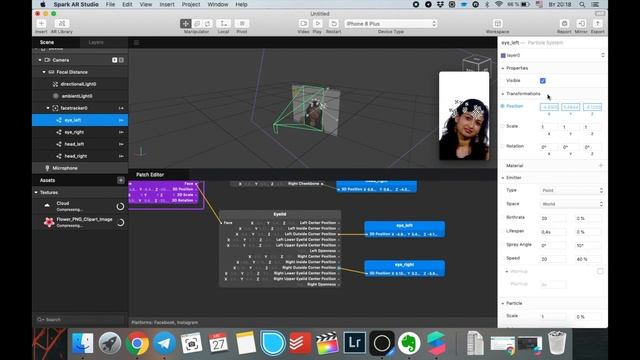Collapse the Transformations section

click(x=503, y=94)
